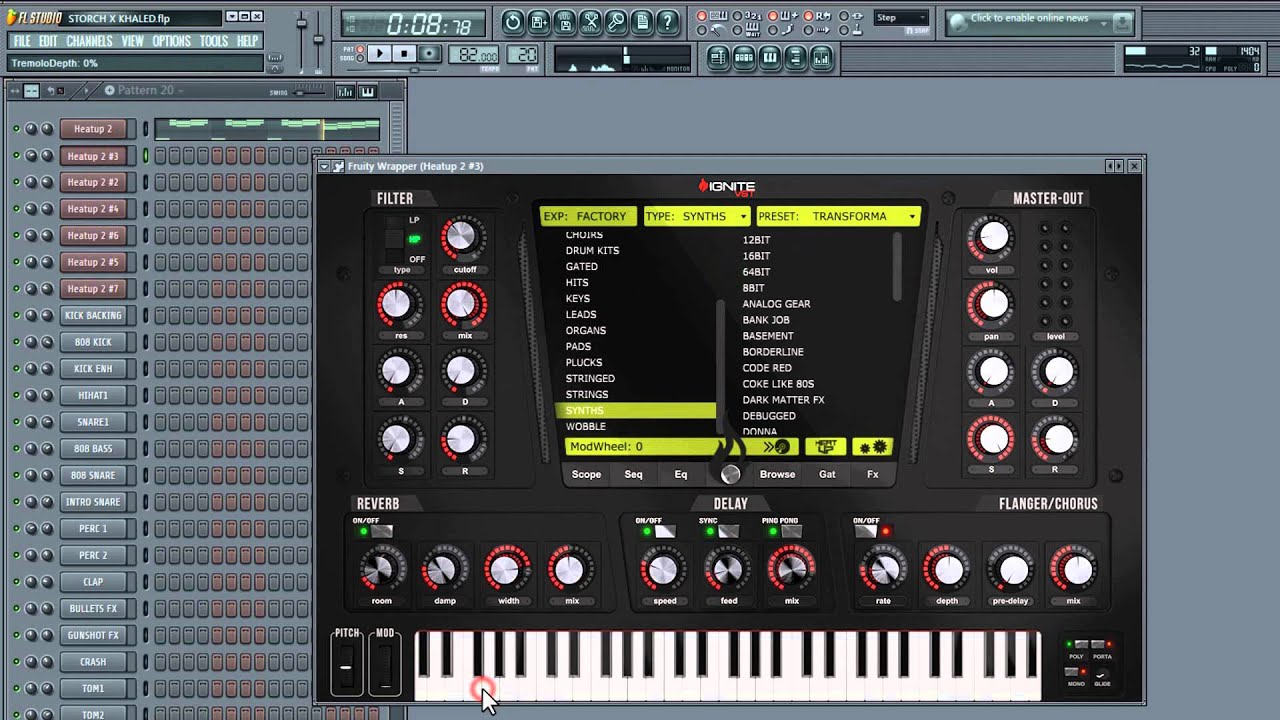The width and height of the screenshot is (1280, 720).
Task: Open the OPTIONS menu
Action: click(171, 41)
